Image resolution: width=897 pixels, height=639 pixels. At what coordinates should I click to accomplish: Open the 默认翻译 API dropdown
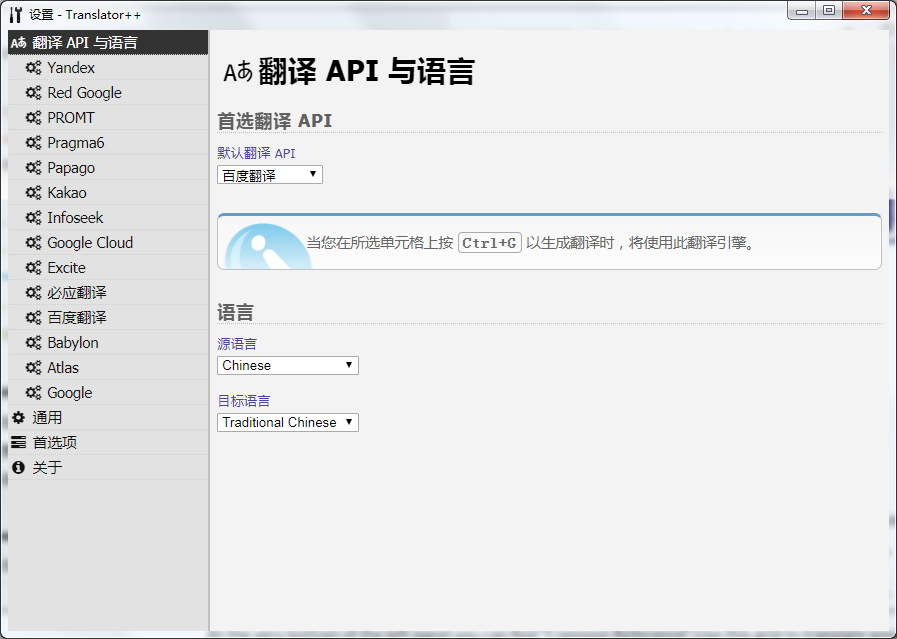(x=269, y=174)
